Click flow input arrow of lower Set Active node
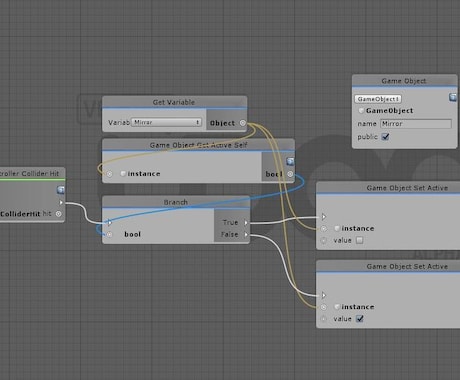The width and height of the screenshot is (460, 380). pos(324,295)
